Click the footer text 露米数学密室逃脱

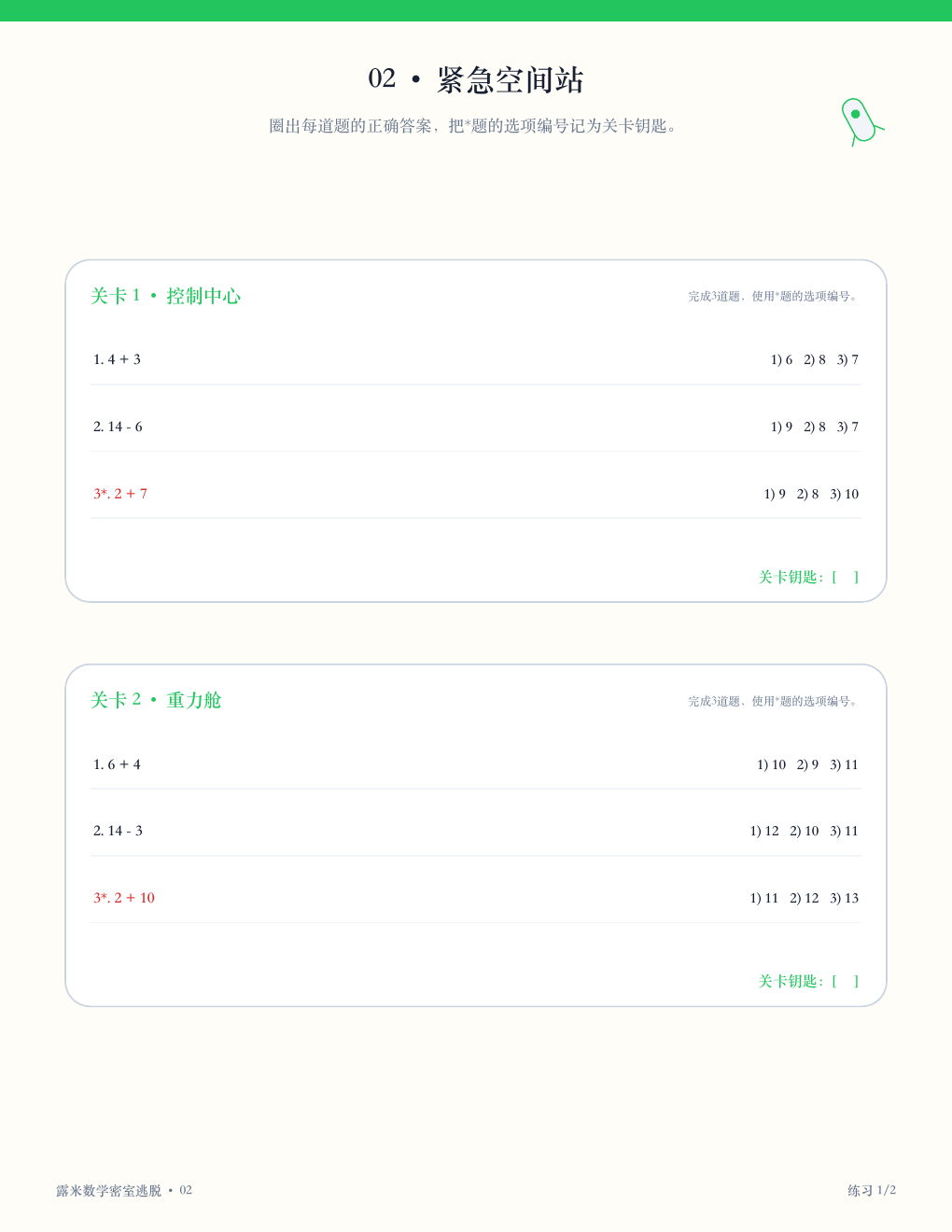pos(108,1191)
